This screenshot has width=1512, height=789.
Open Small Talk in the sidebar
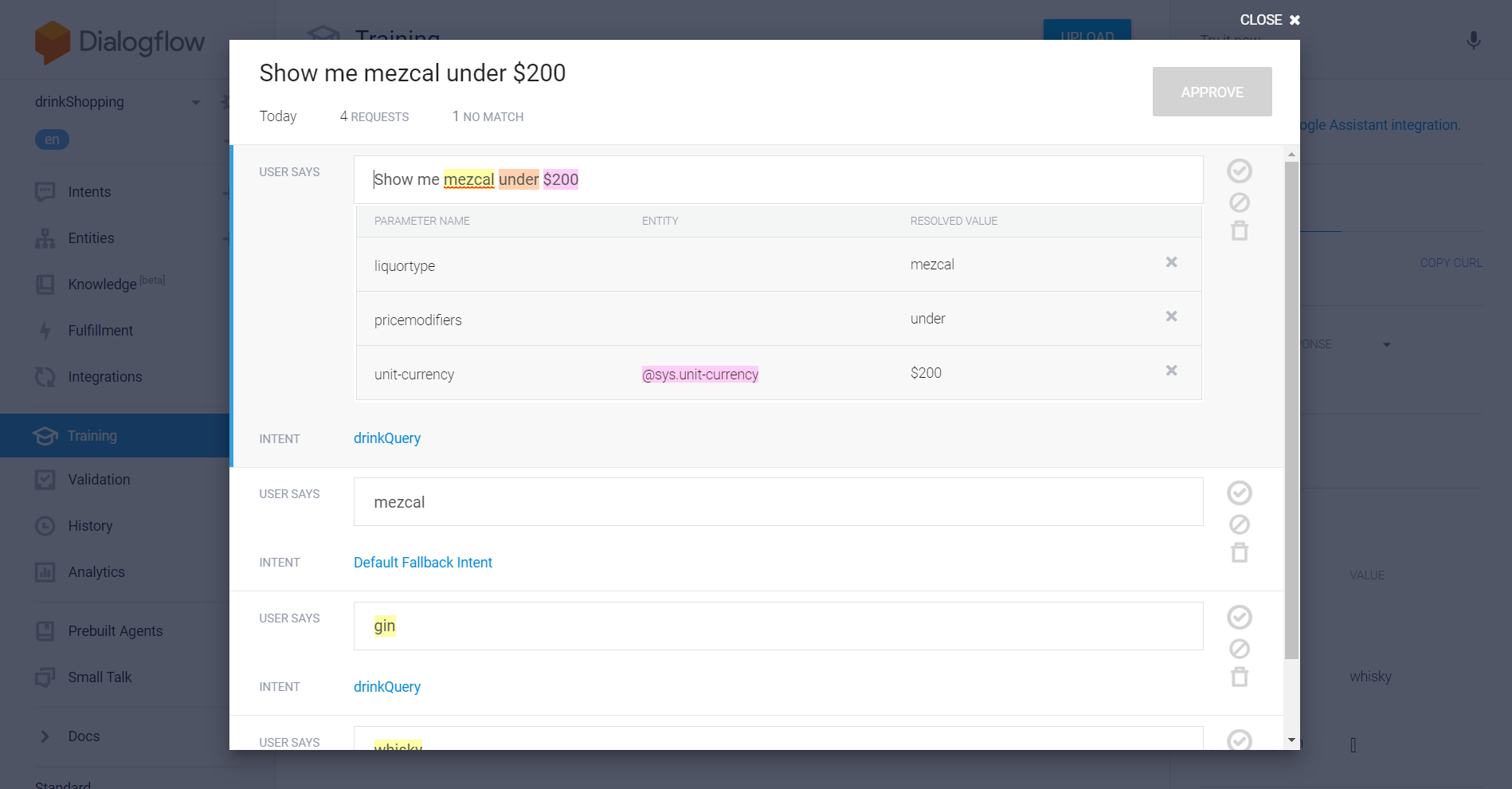(x=100, y=677)
